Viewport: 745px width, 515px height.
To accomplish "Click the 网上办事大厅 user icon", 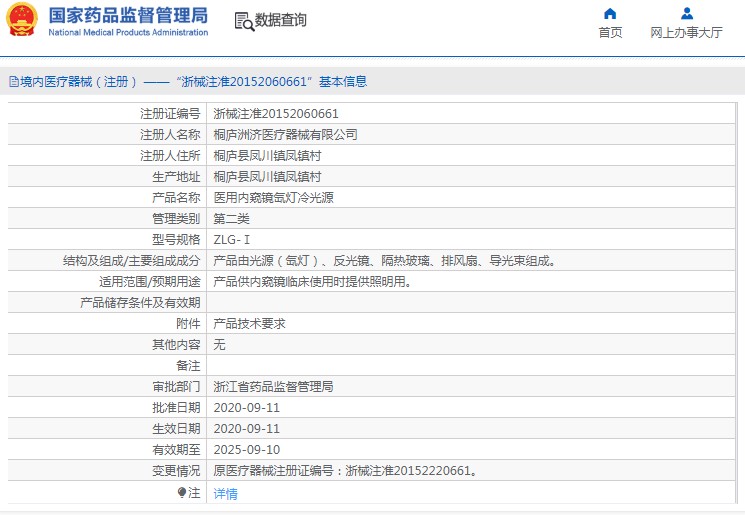I will pyautogui.click(x=687, y=13).
